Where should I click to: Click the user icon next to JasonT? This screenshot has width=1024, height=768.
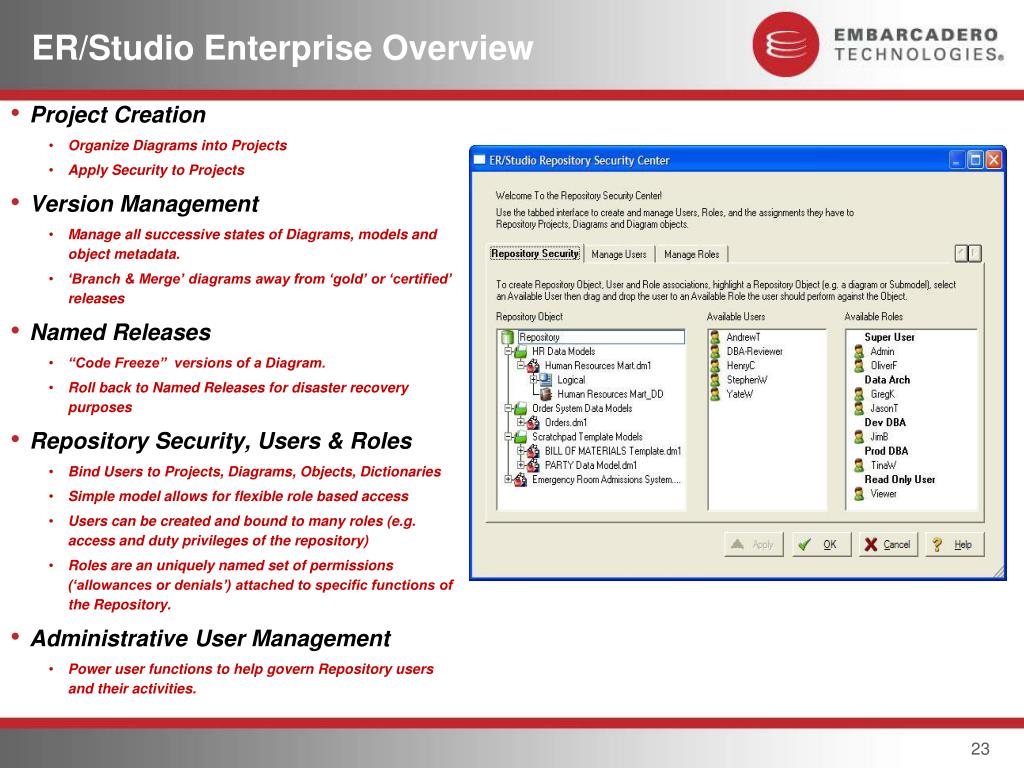tap(859, 409)
